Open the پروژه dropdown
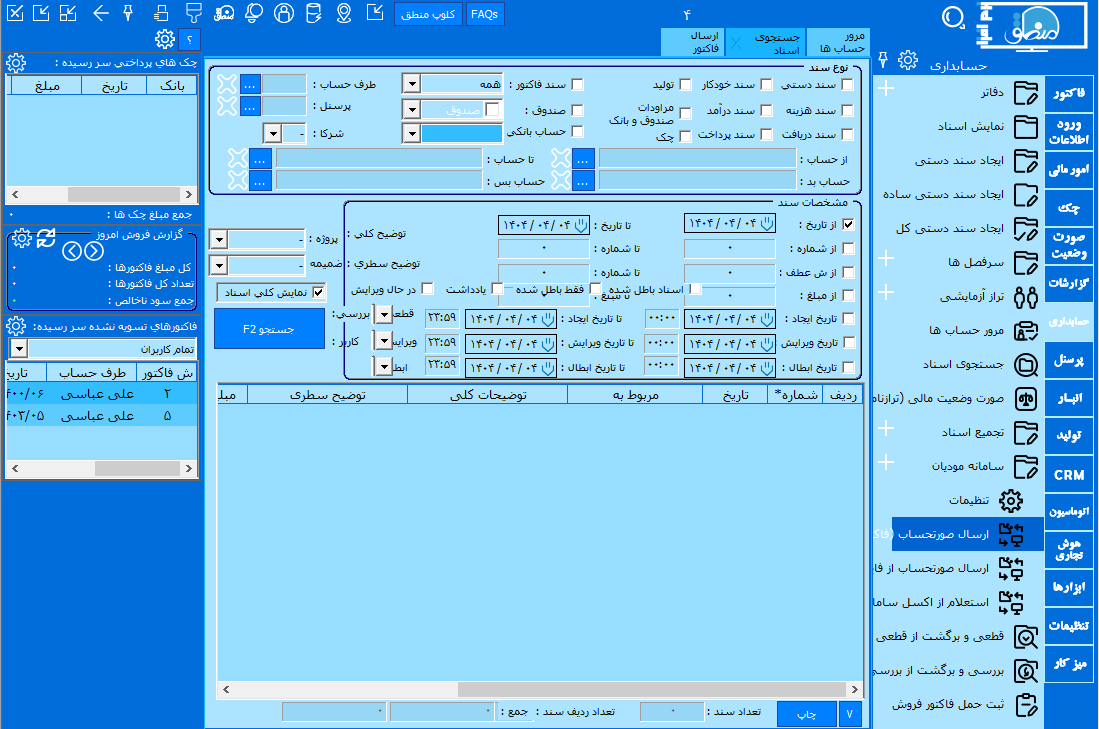The height and width of the screenshot is (729, 1099). (x=219, y=240)
